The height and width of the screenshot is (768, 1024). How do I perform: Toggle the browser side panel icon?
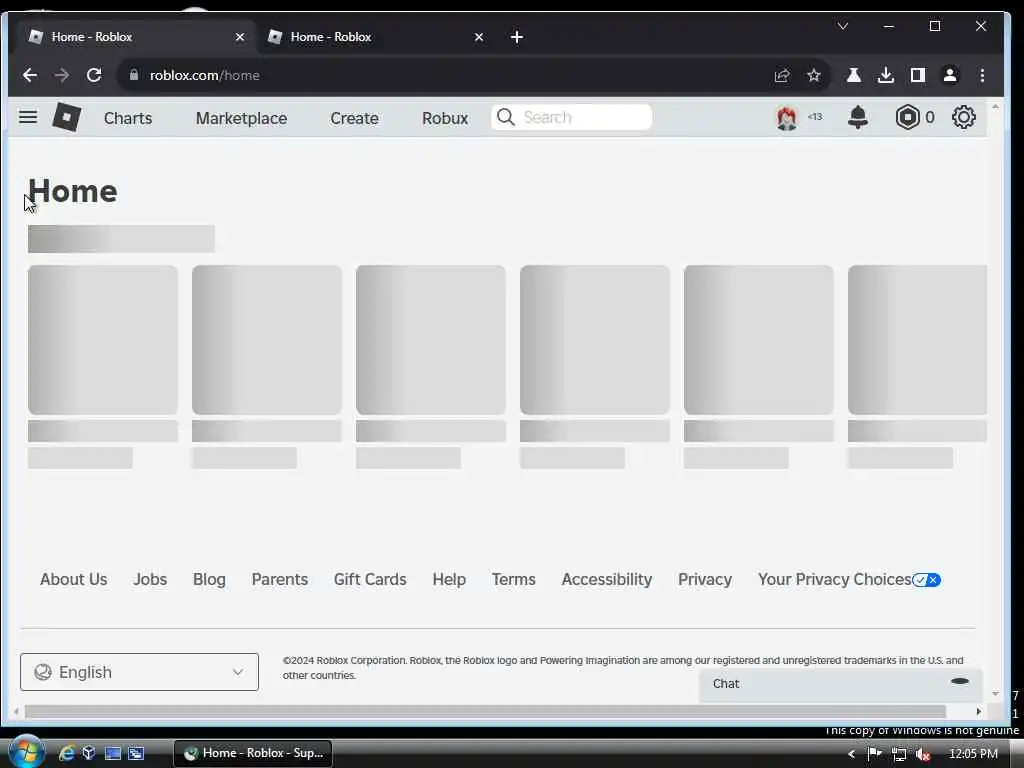918,75
